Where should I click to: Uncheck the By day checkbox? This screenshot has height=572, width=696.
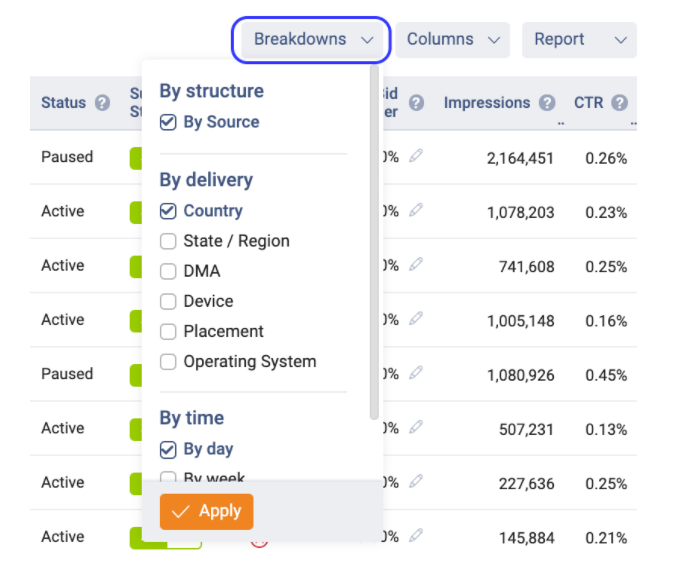(x=168, y=450)
